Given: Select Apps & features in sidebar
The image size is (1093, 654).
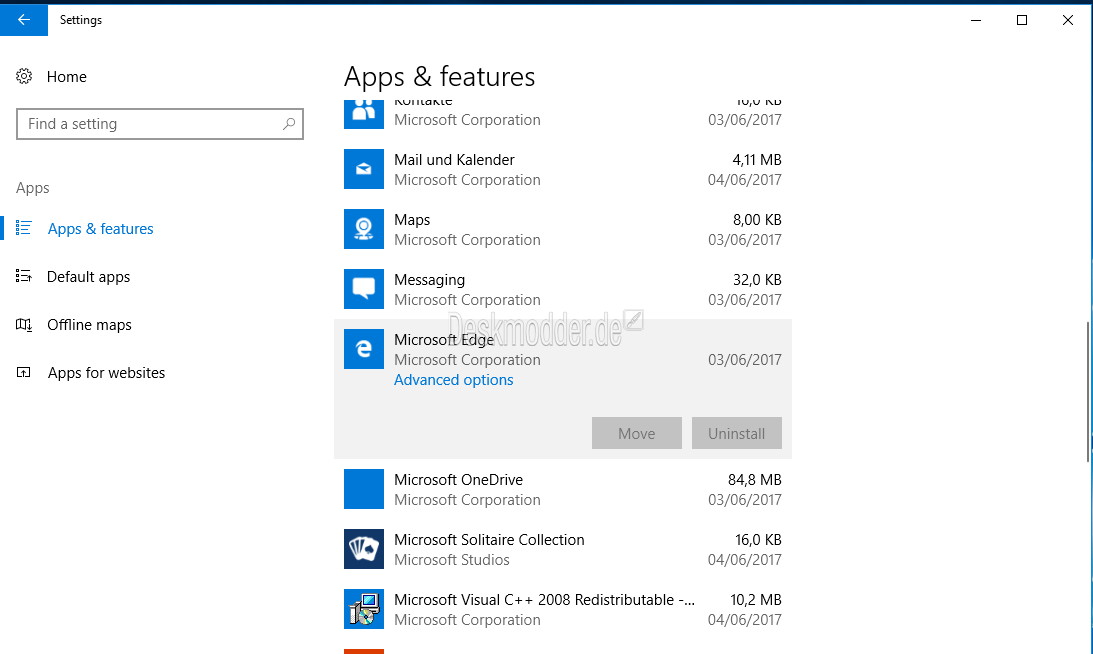Looking at the screenshot, I should pyautogui.click(x=100, y=229).
